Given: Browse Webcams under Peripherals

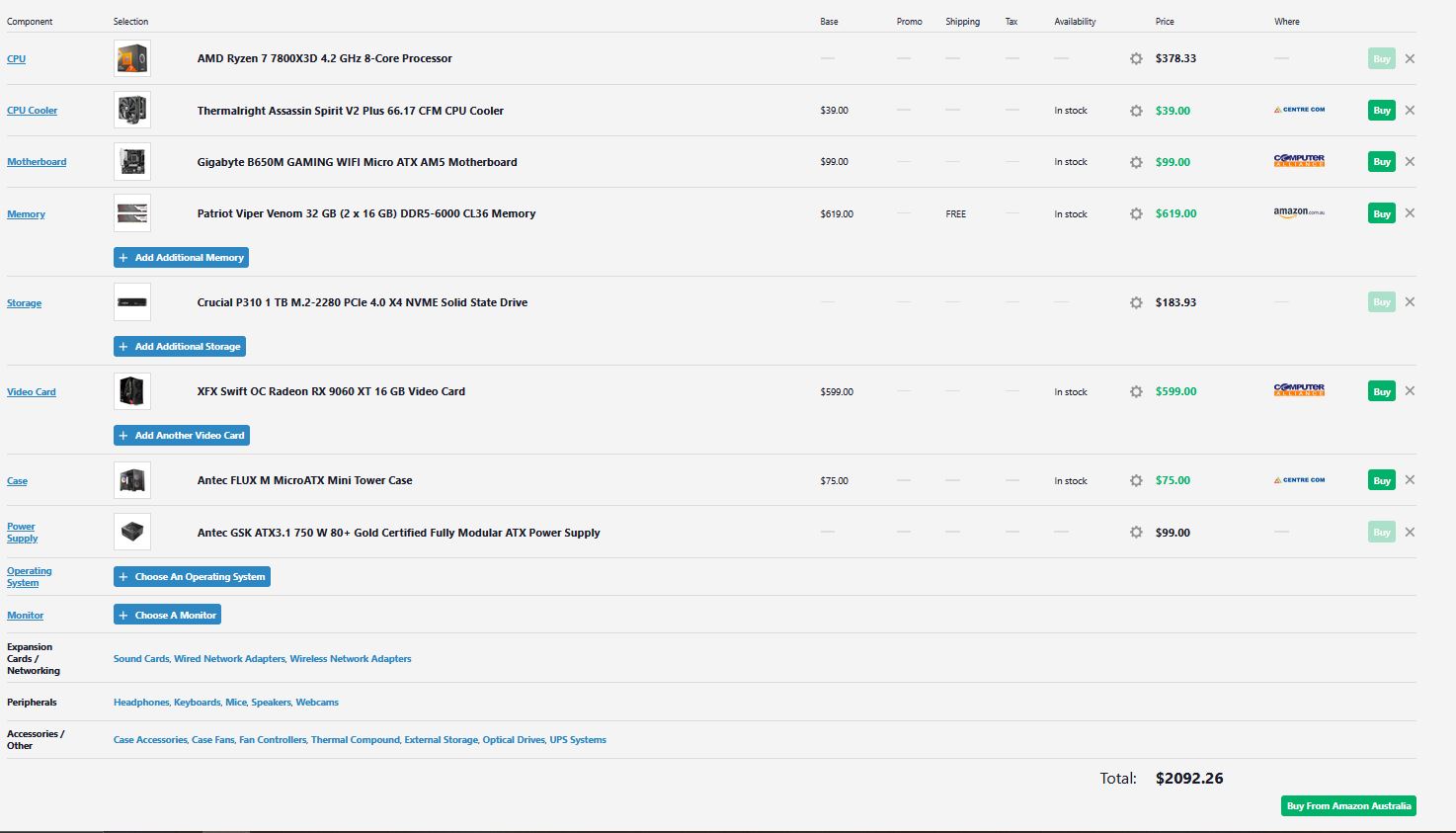Looking at the screenshot, I should point(317,703).
